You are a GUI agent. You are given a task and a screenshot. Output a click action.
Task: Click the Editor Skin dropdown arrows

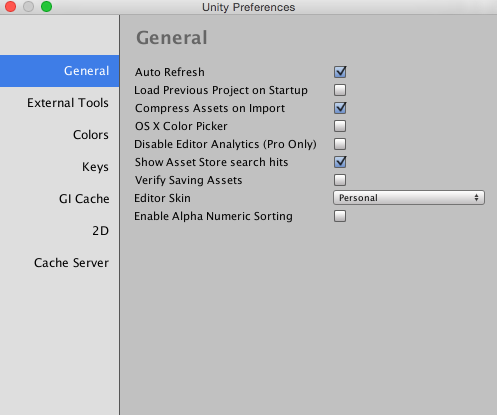477,198
